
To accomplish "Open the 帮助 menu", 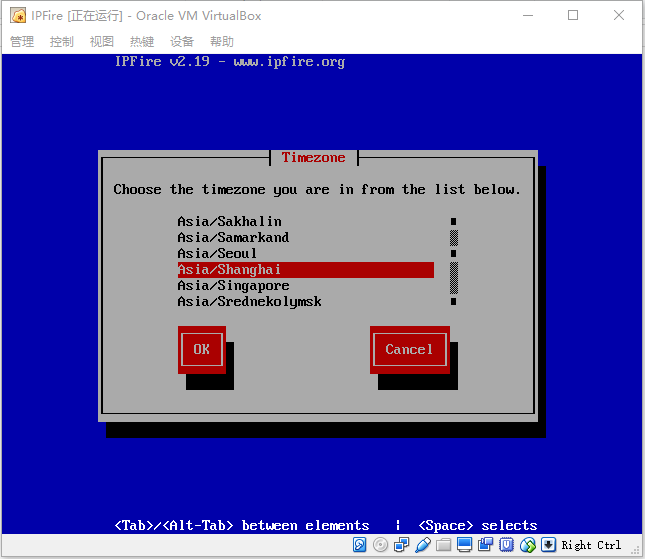I will click(x=222, y=42).
